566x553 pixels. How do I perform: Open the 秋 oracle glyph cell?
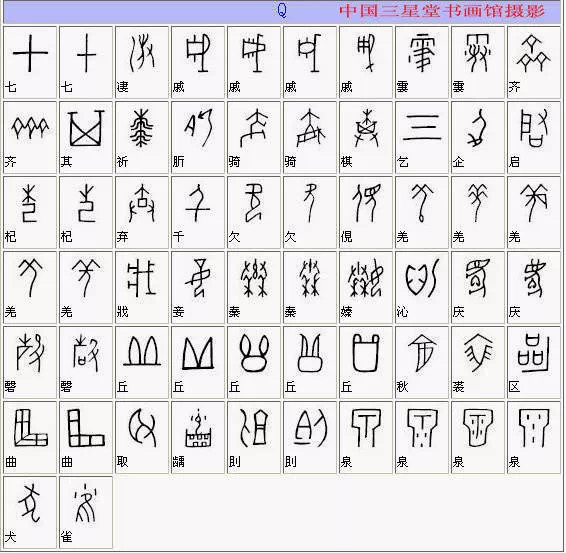(x=422, y=363)
